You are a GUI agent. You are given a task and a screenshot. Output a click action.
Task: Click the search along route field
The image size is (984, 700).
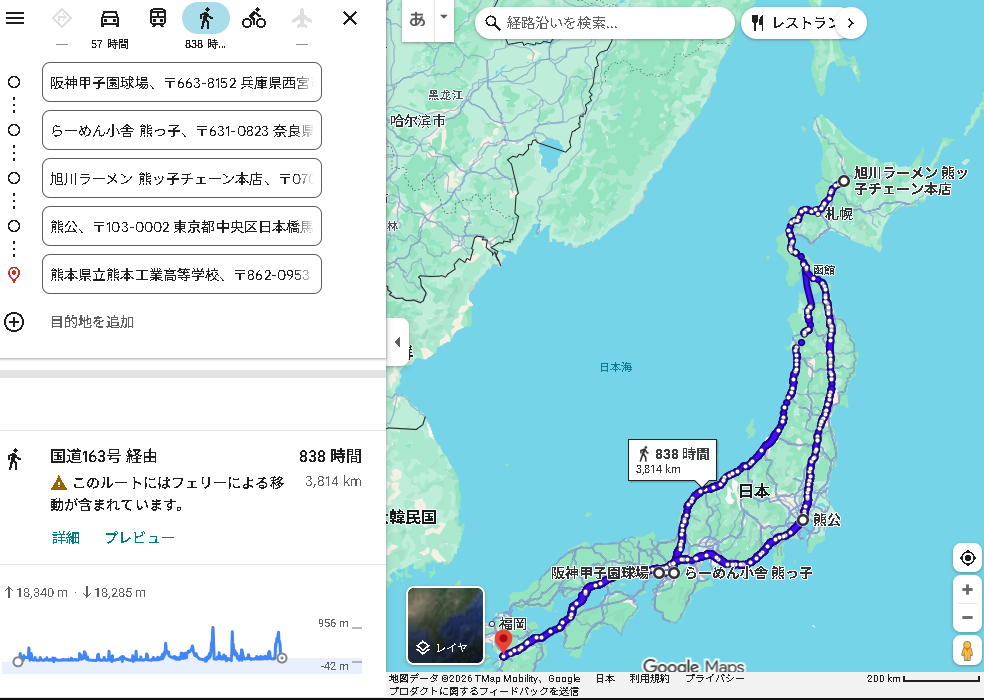point(610,22)
